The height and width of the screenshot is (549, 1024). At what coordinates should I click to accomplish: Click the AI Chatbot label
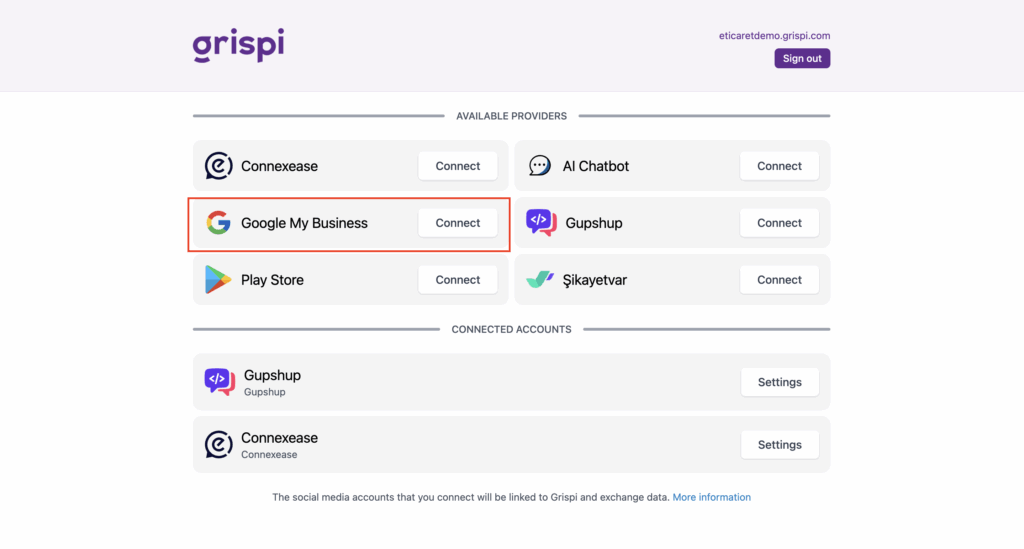click(x=596, y=166)
